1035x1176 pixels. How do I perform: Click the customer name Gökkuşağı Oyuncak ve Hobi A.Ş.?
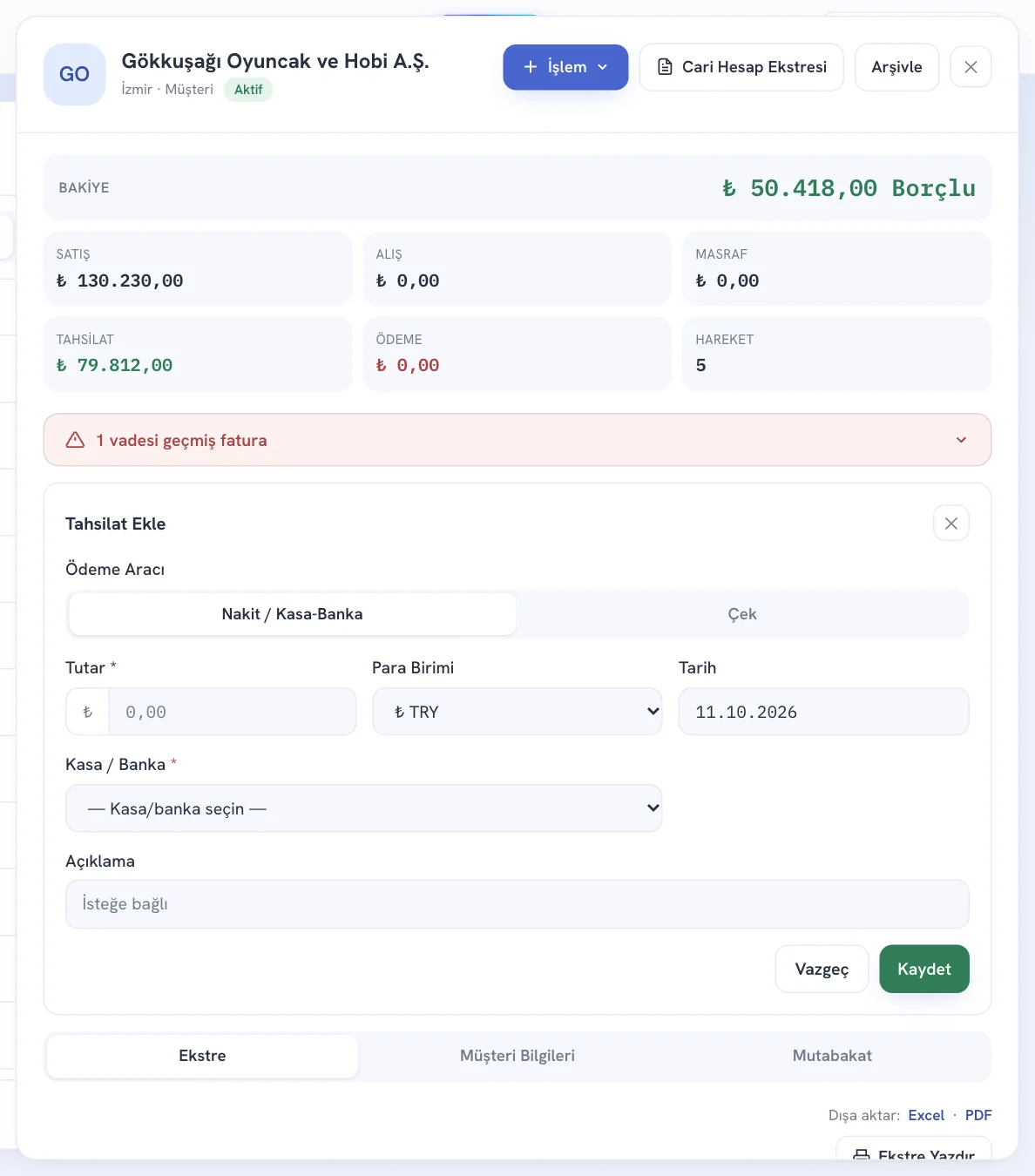[275, 61]
